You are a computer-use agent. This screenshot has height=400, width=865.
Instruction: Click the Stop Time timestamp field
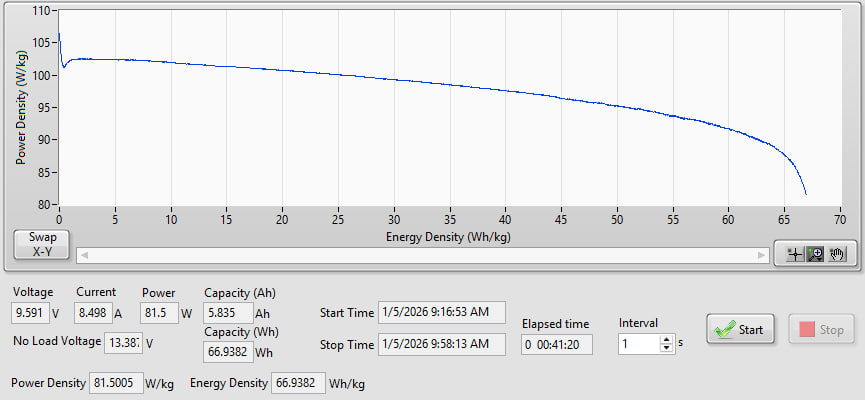click(442, 344)
